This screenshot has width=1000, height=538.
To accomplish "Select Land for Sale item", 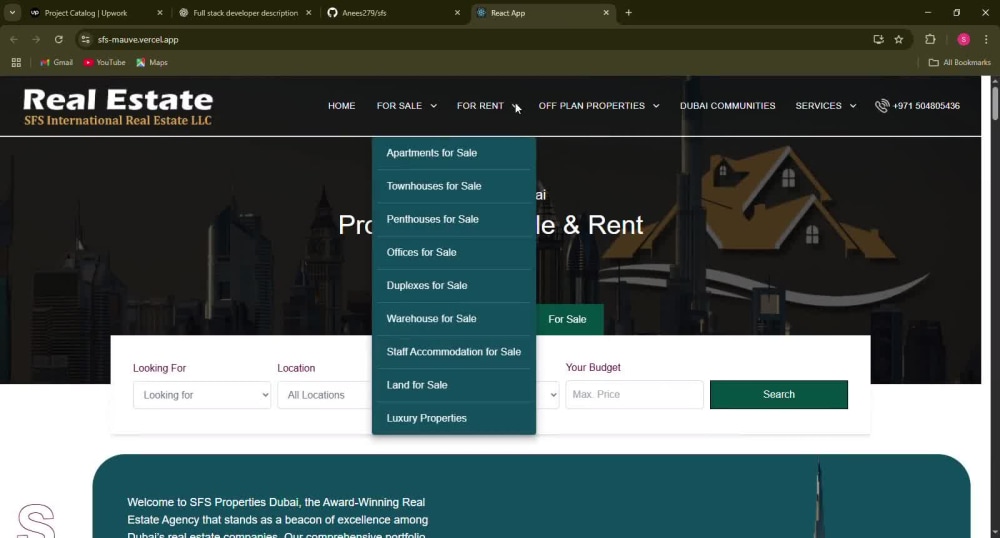I will pos(416,385).
